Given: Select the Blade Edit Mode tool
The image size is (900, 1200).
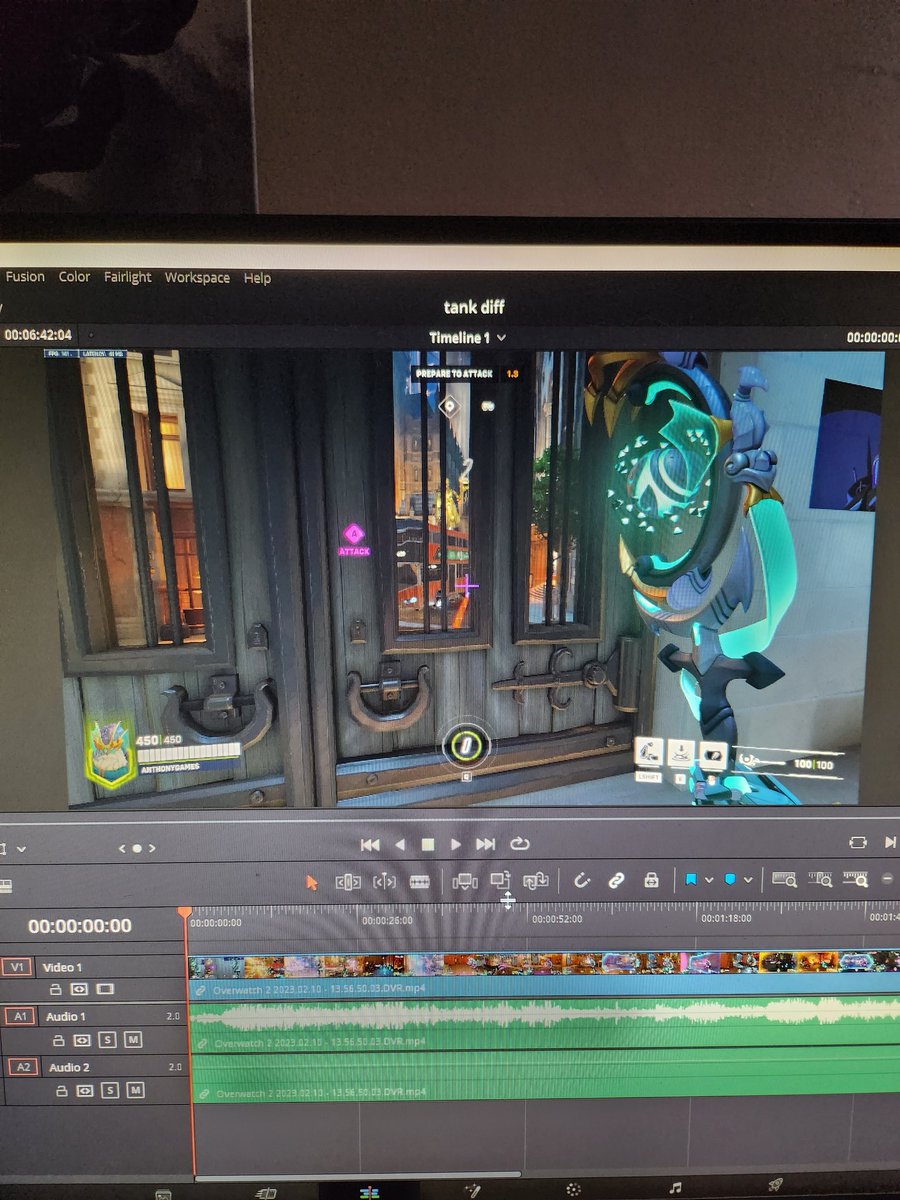Looking at the screenshot, I should tap(420, 882).
